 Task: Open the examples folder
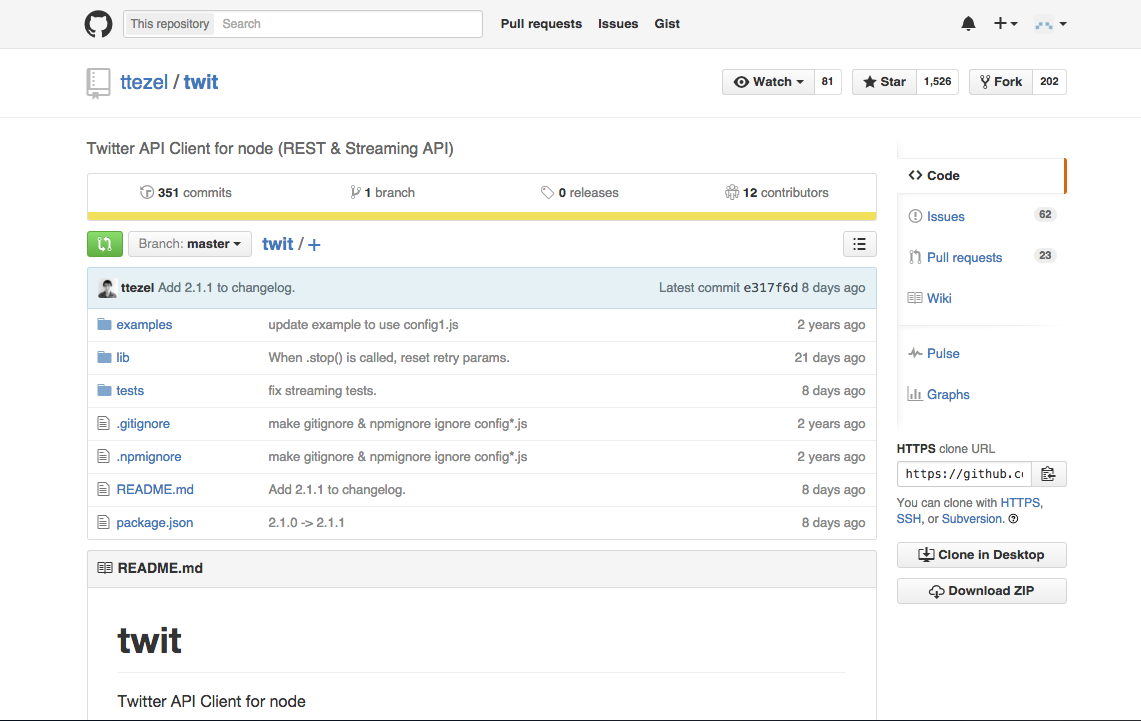tap(144, 324)
